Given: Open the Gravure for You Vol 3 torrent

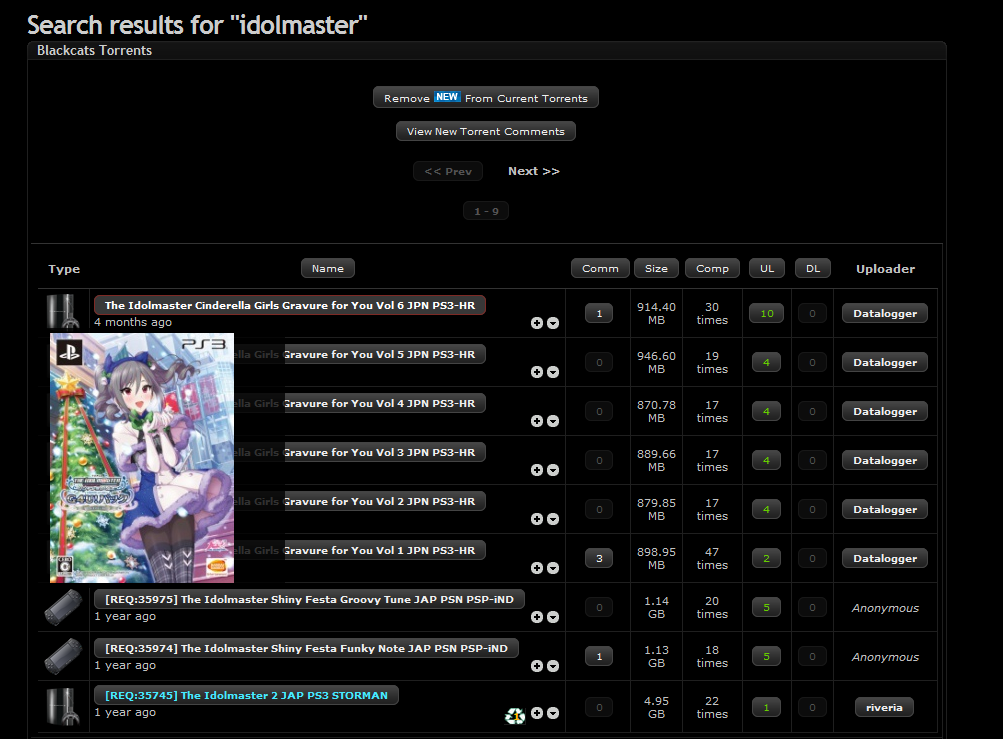Looking at the screenshot, I should pyautogui.click(x=384, y=452).
